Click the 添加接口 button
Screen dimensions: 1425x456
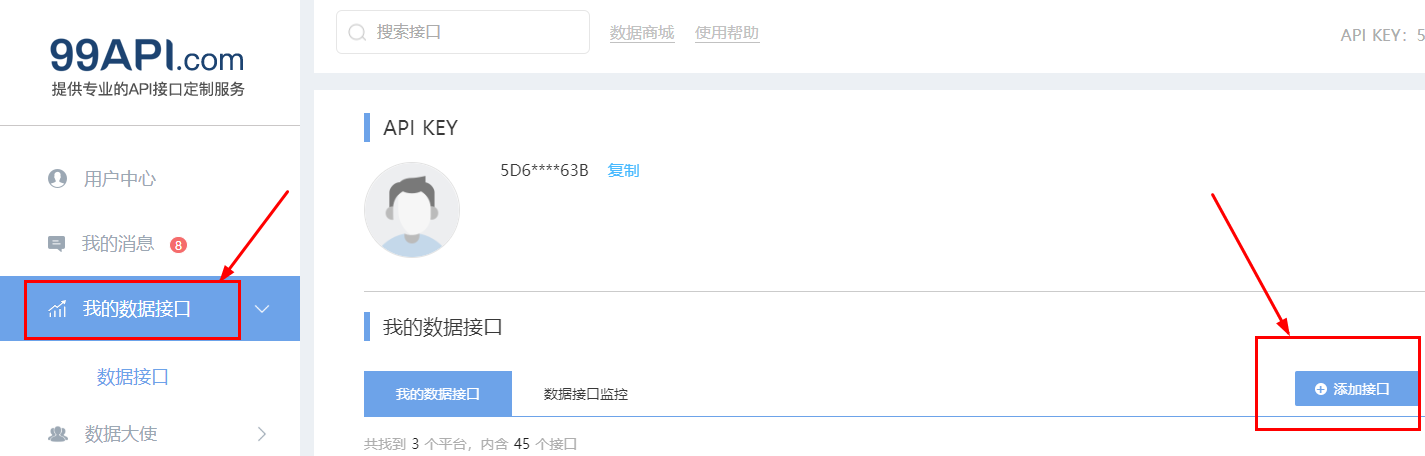pyautogui.click(x=1356, y=389)
